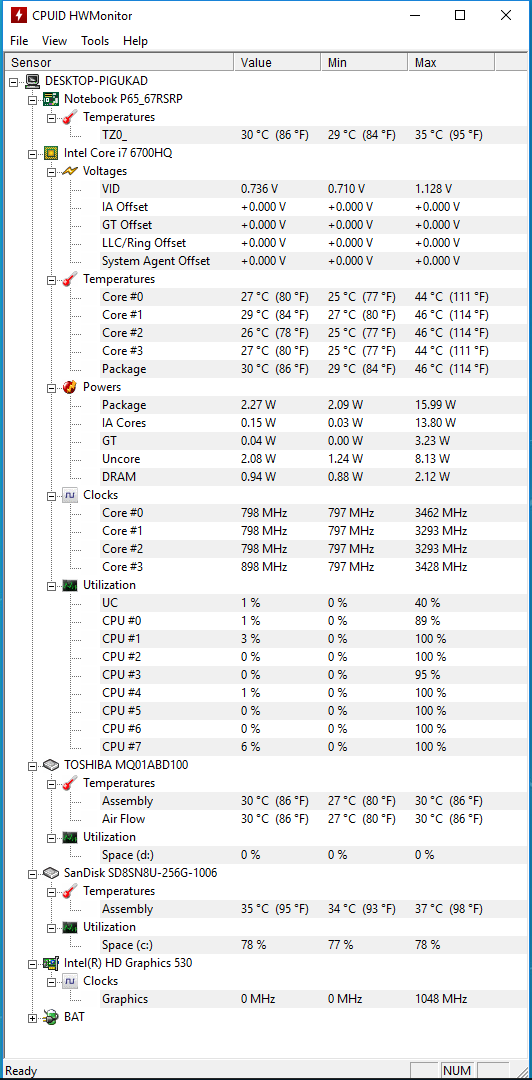Click the Sensor column header
The image size is (532, 1080).
(120, 63)
